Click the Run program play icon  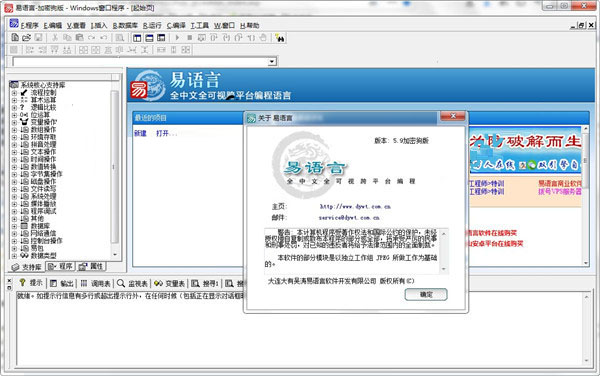pos(177,37)
